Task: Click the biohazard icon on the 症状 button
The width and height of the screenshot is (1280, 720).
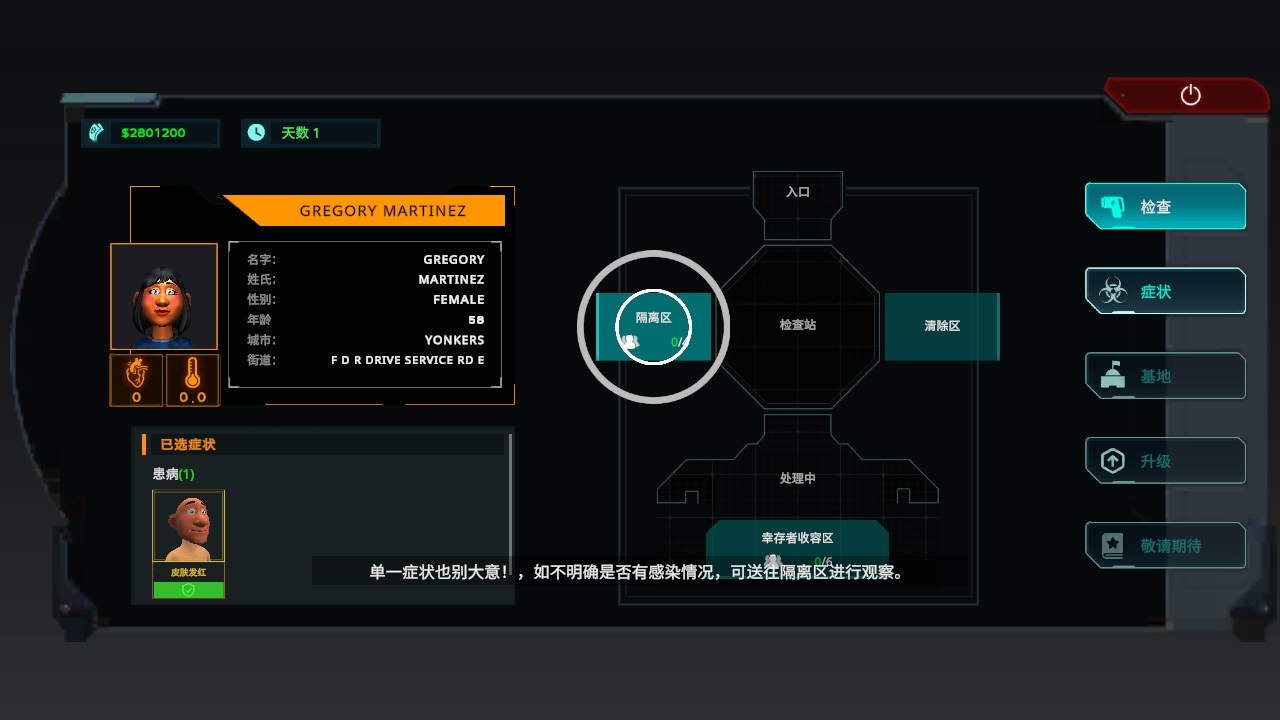Action: (x=1112, y=291)
